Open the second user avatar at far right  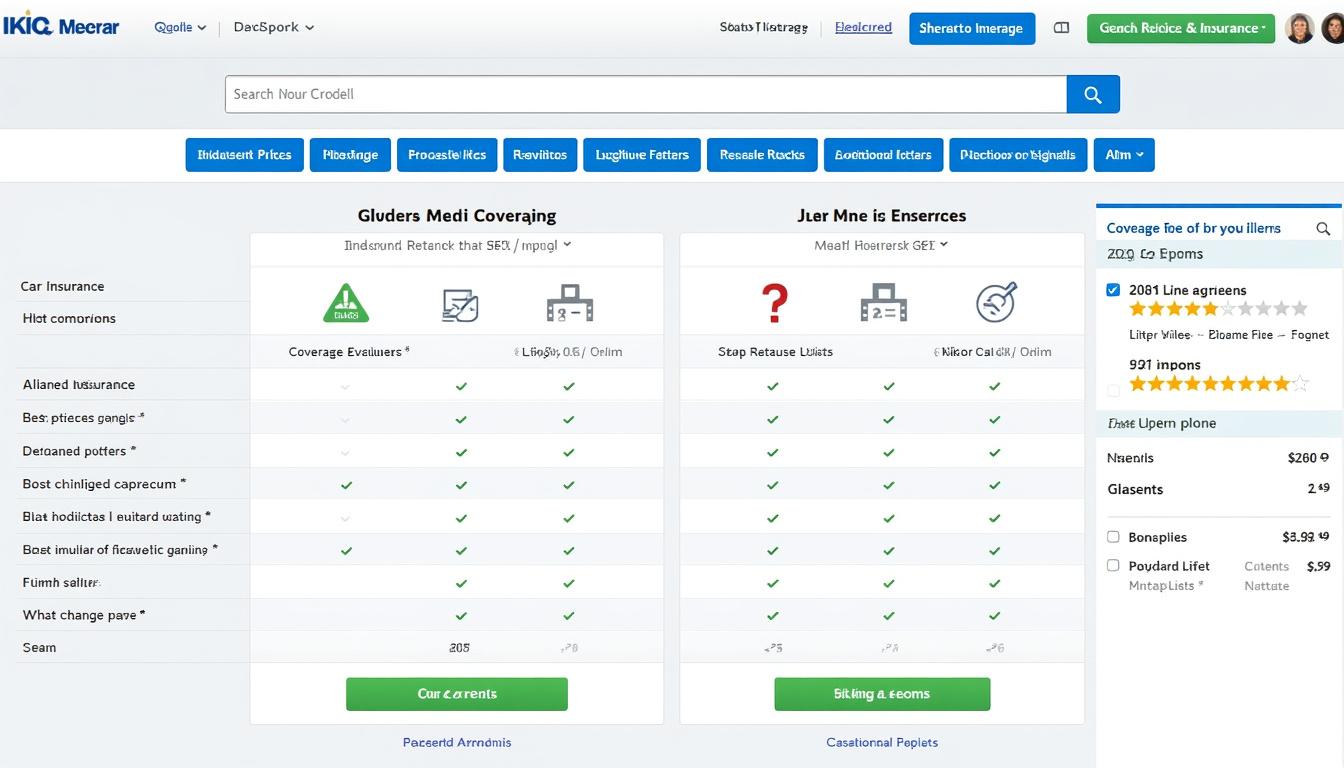click(1333, 28)
